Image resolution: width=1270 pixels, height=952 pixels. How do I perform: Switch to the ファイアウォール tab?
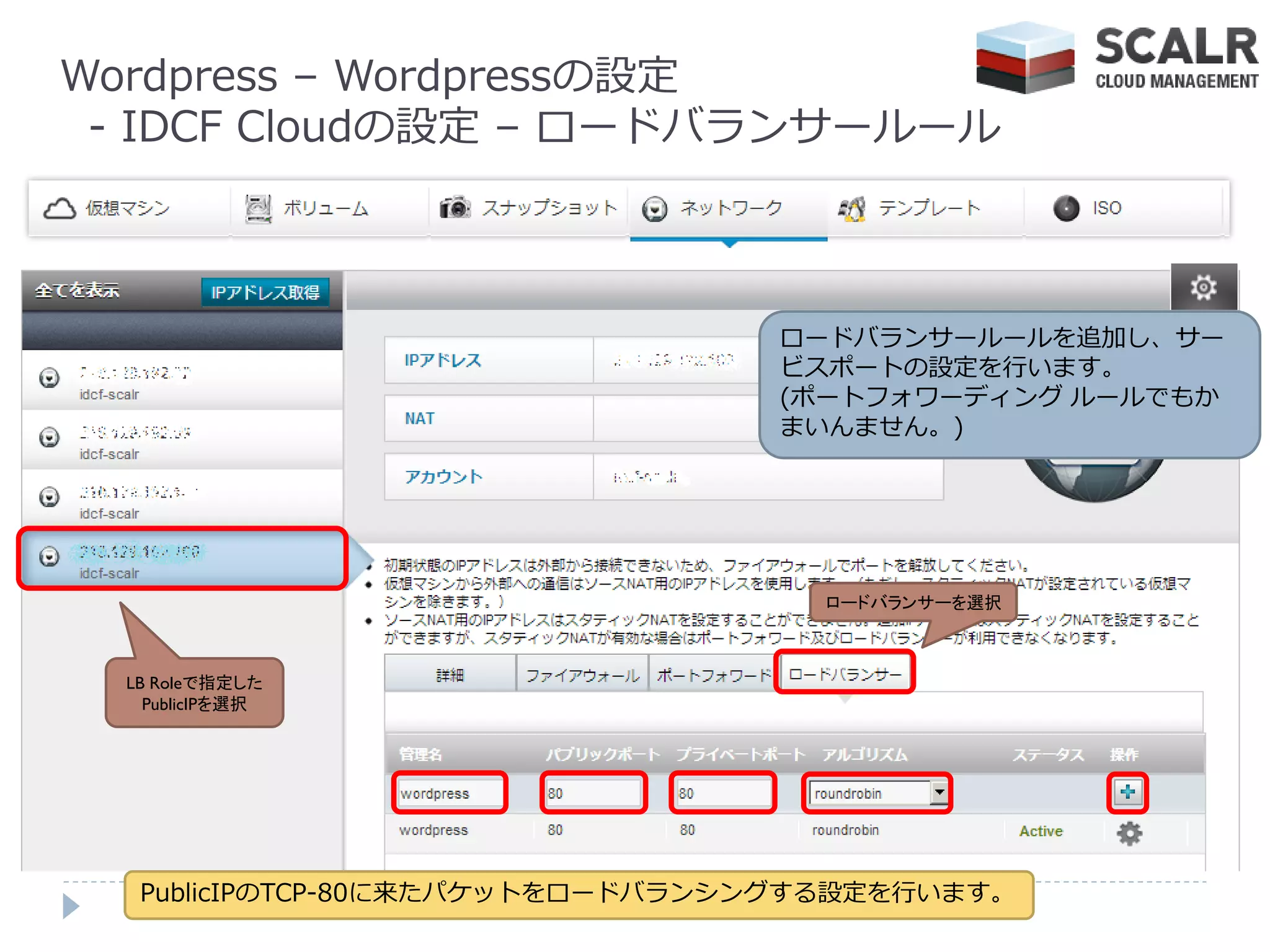pyautogui.click(x=582, y=674)
